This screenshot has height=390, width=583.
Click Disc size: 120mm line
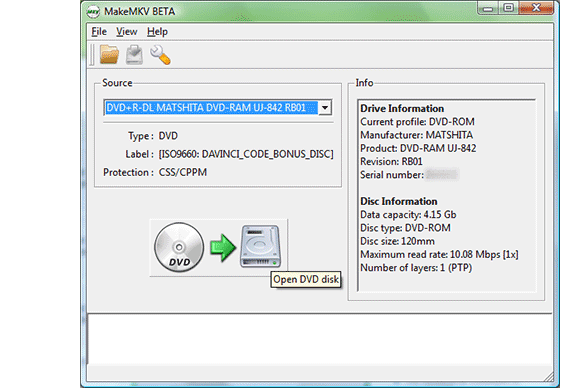pos(397,241)
